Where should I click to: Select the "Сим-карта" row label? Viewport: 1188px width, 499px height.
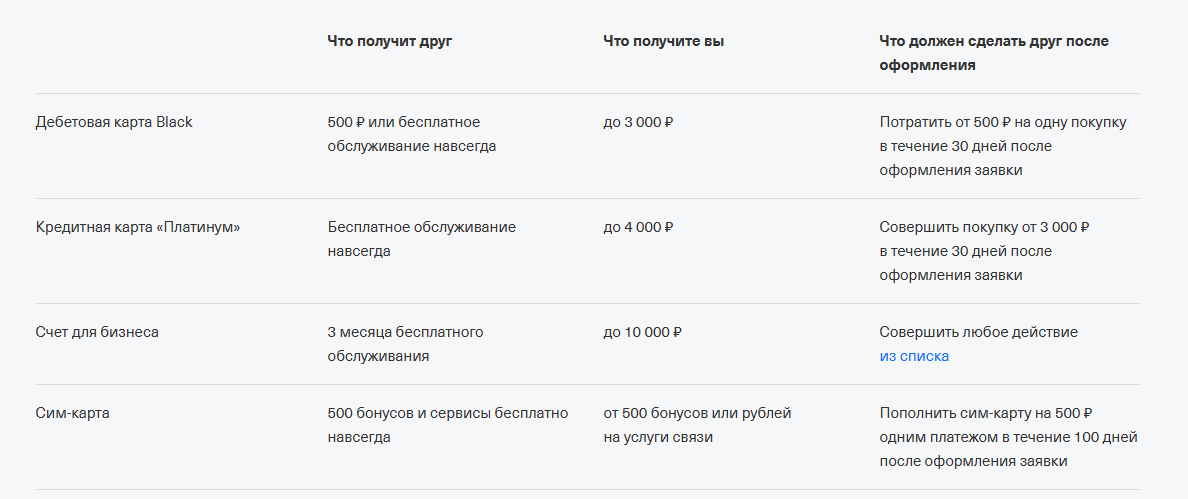73,413
